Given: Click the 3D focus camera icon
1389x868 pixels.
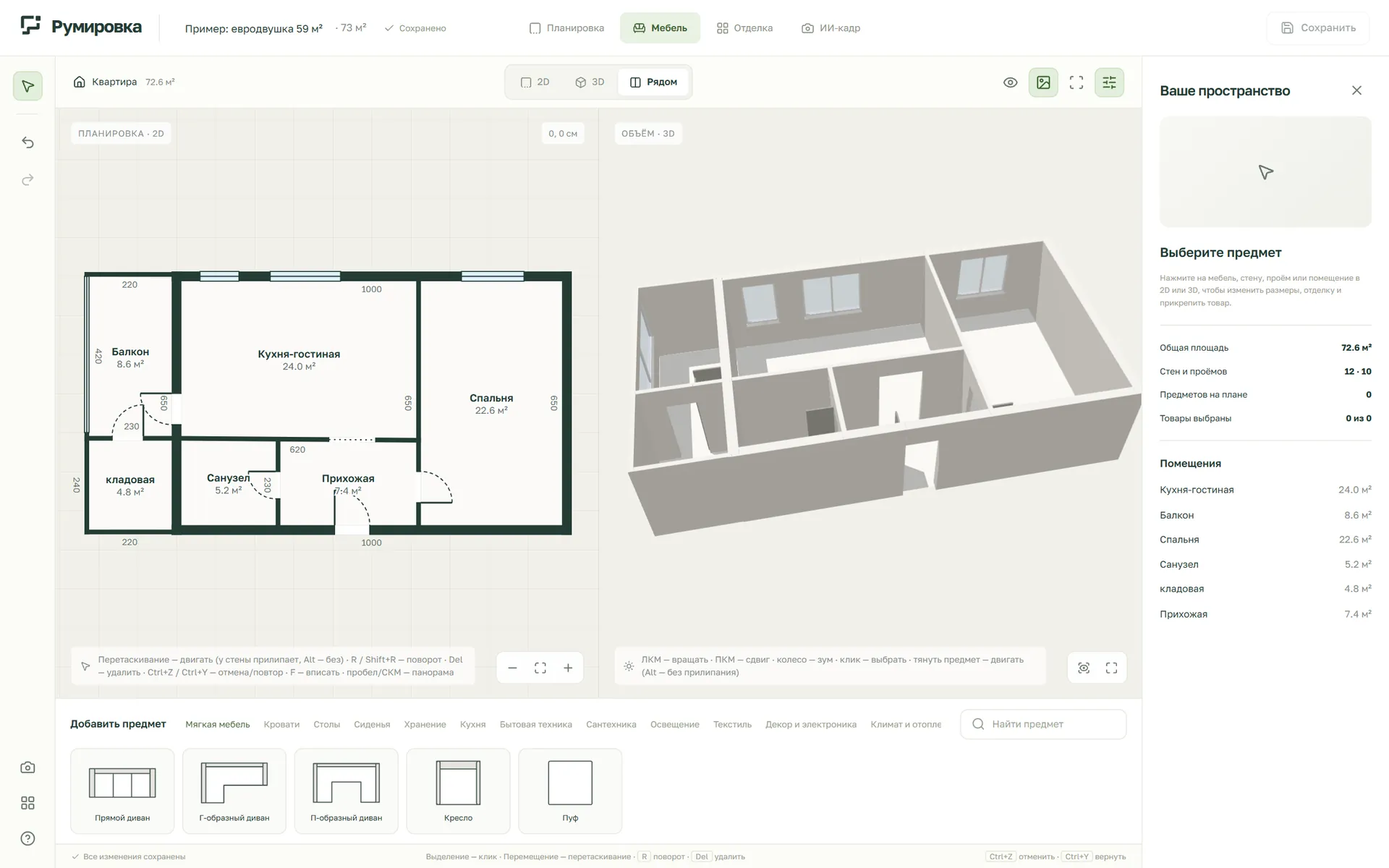Looking at the screenshot, I should (1084, 668).
